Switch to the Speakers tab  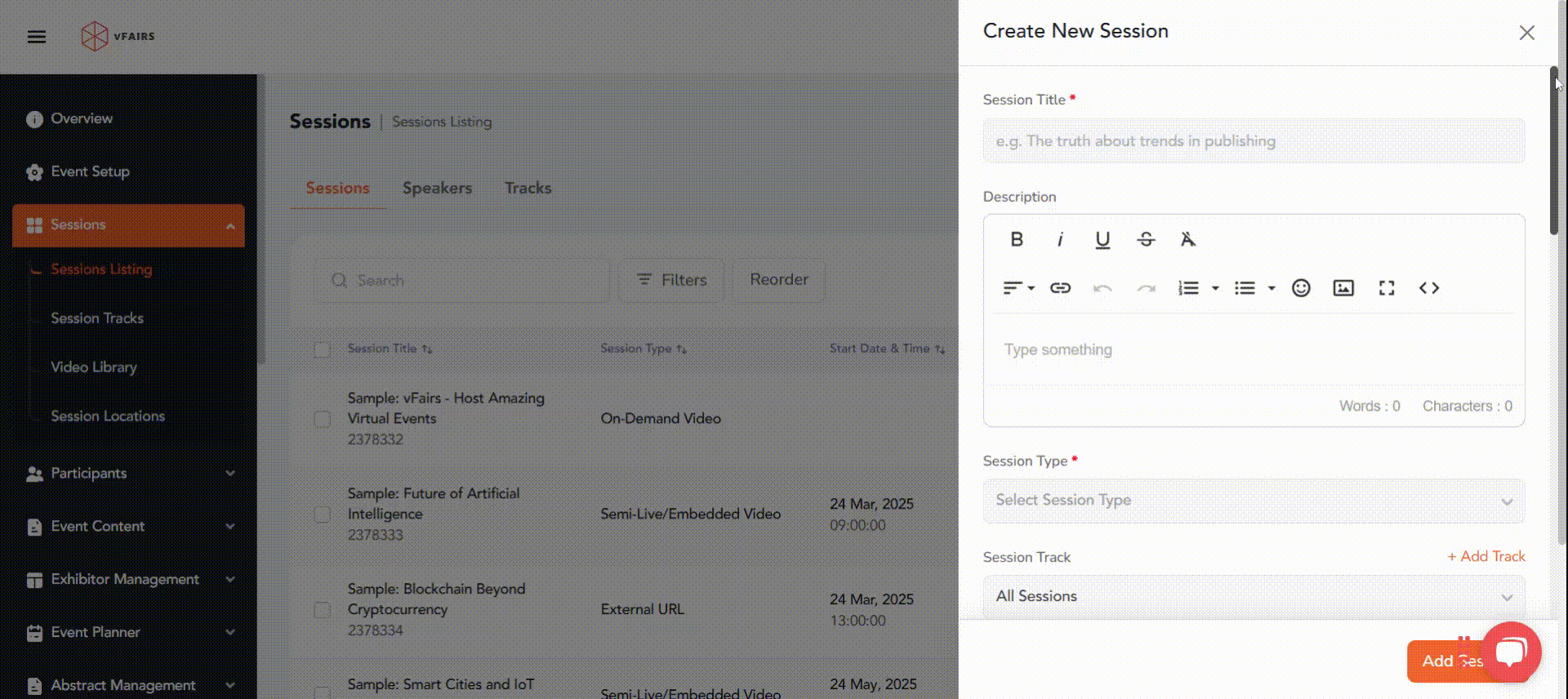tap(437, 188)
